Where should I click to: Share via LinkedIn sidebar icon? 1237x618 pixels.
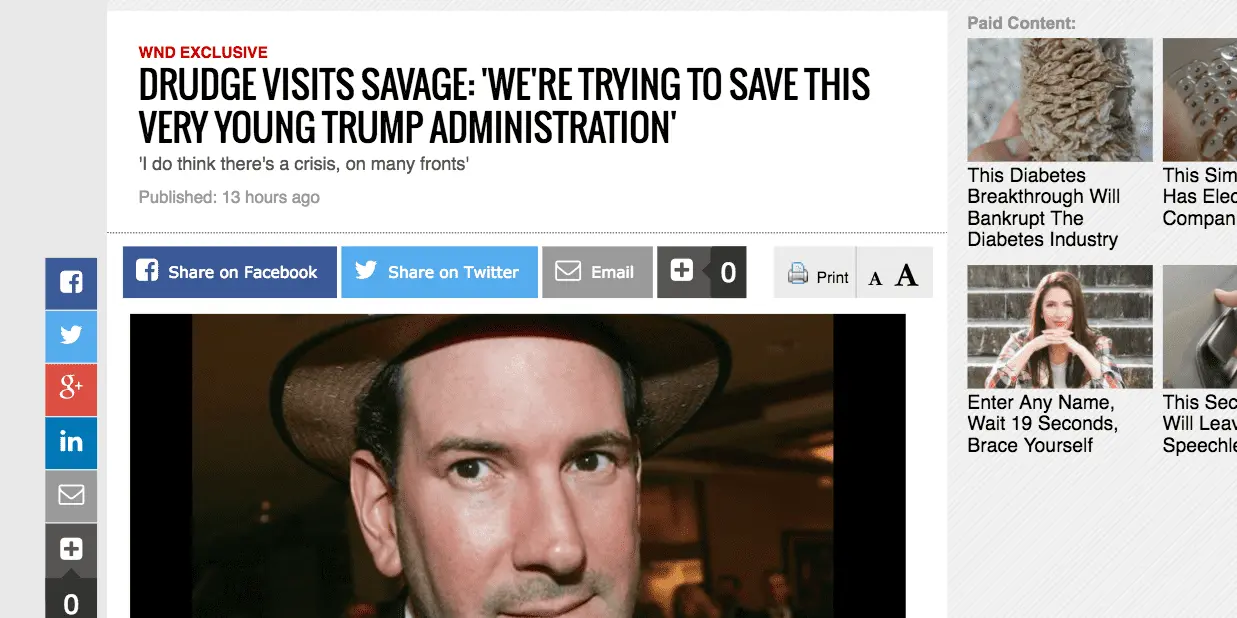[x=71, y=442]
